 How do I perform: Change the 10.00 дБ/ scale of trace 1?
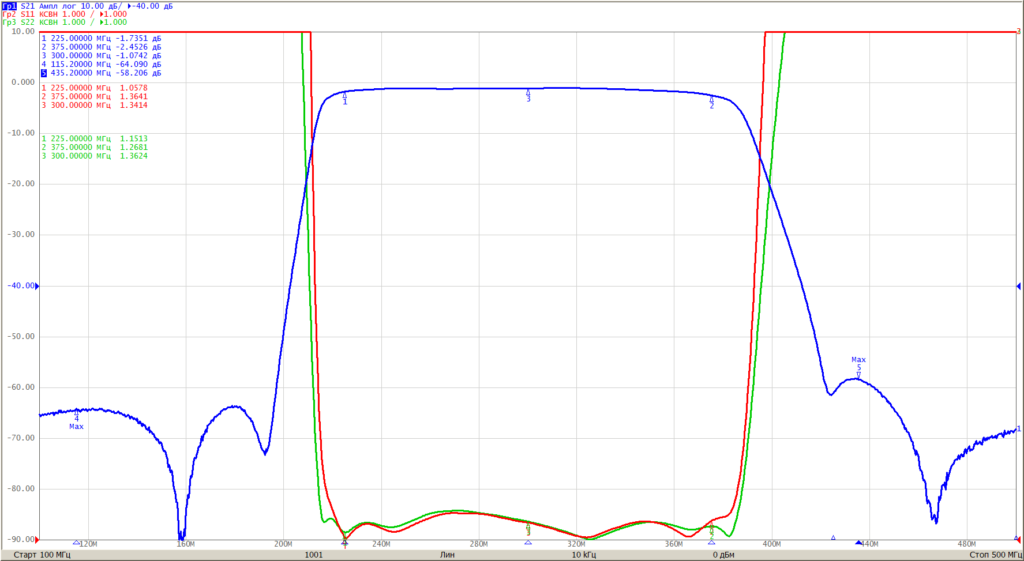pyautogui.click(x=93, y=5)
